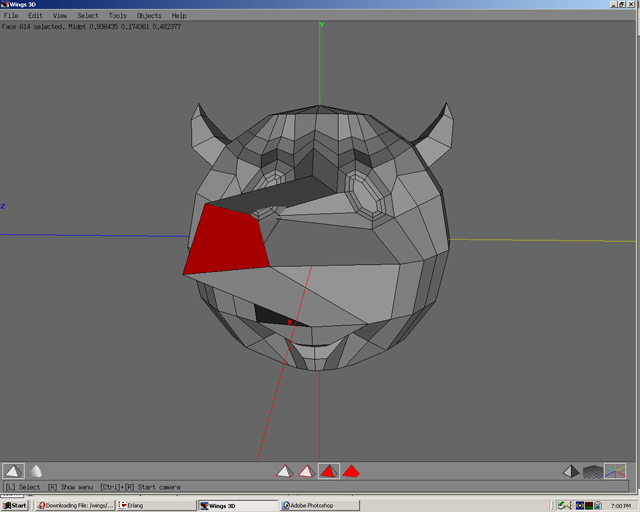Image resolution: width=640 pixels, height=512 pixels.
Task: Open the File menu
Action: [x=11, y=16]
